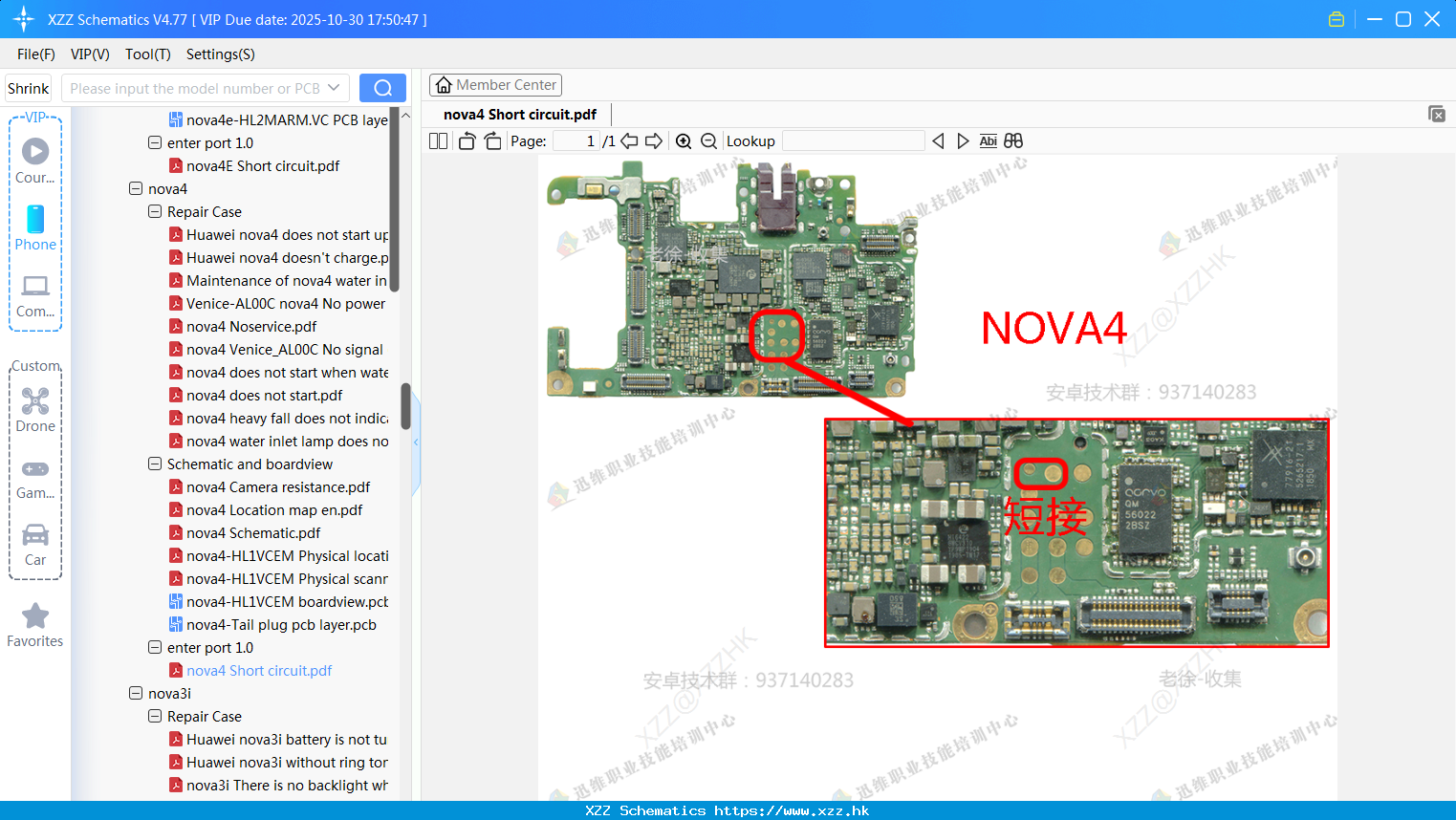This screenshot has width=1456, height=820.
Task: Open Tool menu
Action: 148,54
